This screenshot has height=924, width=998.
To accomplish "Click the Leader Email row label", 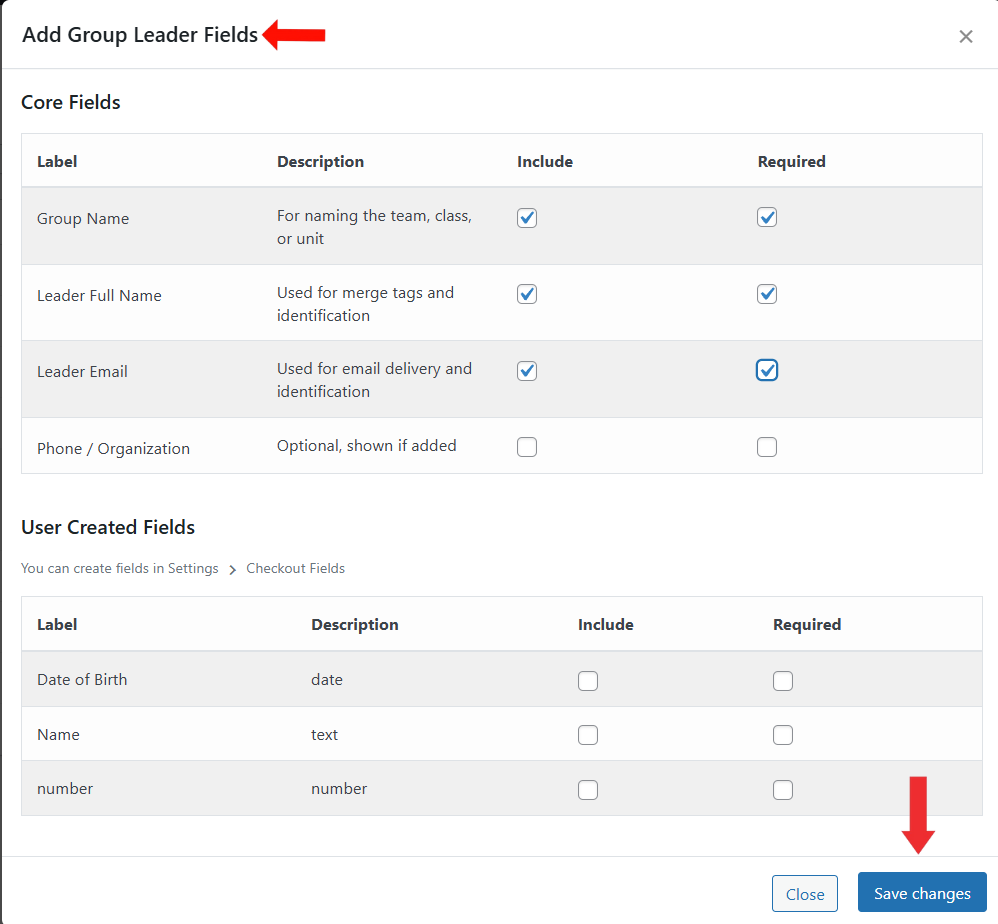I will point(82,372).
